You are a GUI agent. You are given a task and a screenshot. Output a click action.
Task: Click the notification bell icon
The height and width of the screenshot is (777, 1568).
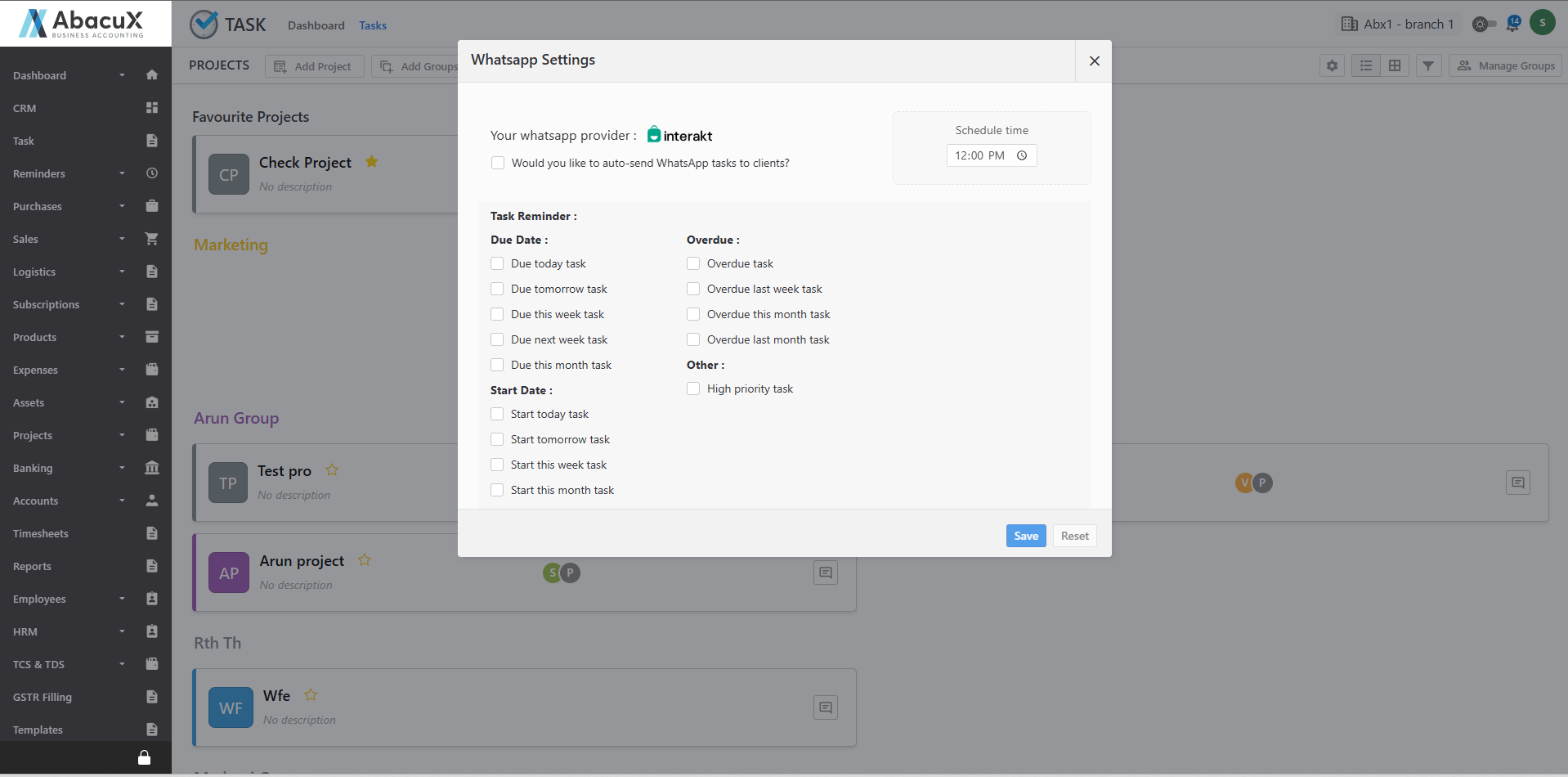point(1512,24)
